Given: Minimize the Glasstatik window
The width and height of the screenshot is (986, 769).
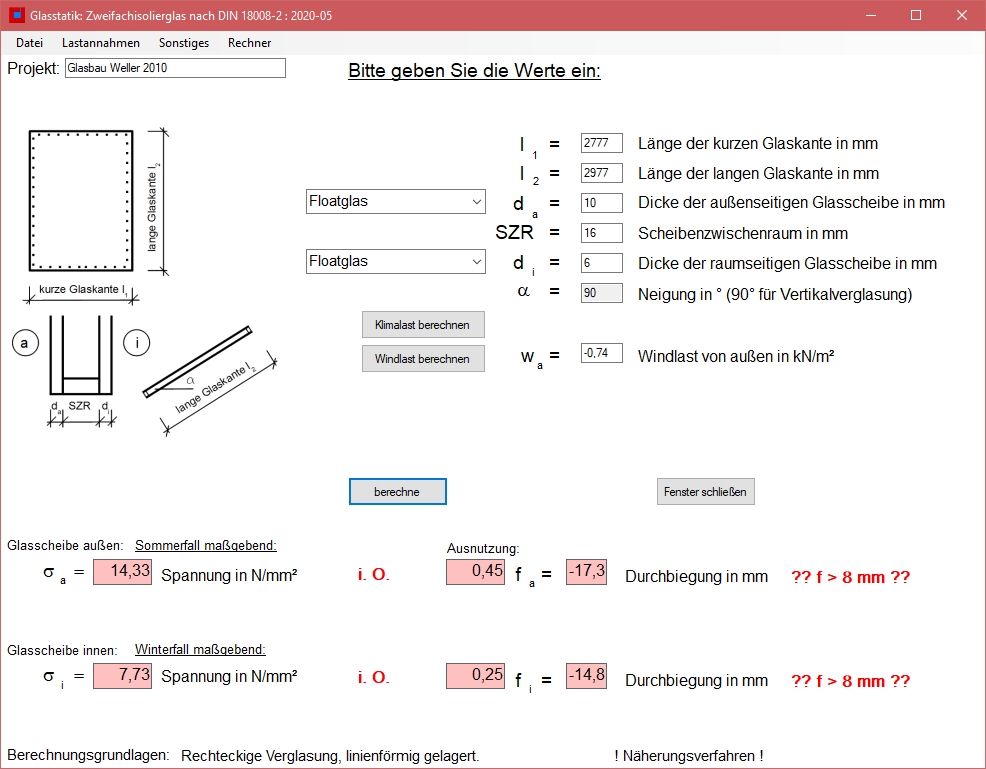Looking at the screenshot, I should pos(871,15).
